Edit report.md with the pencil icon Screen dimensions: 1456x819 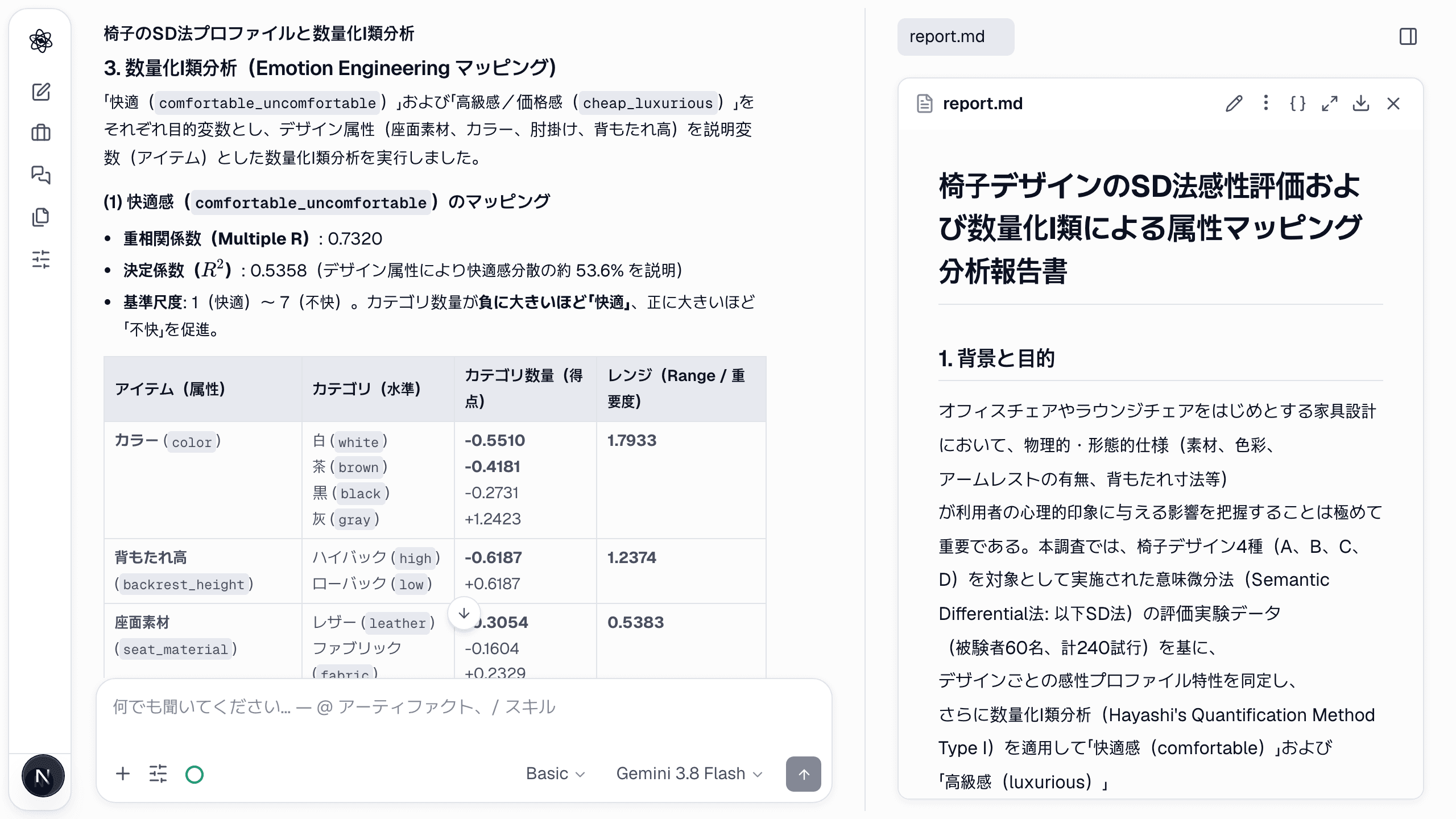tap(1234, 104)
